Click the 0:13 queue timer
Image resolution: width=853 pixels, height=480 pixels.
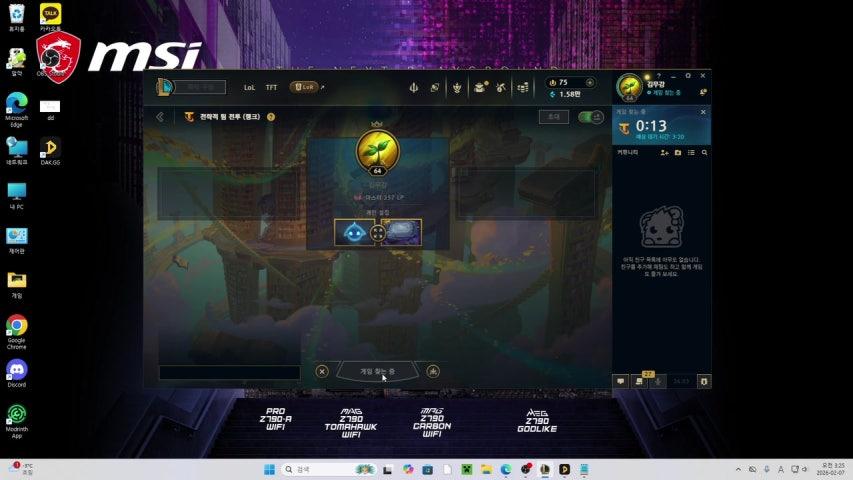point(651,126)
